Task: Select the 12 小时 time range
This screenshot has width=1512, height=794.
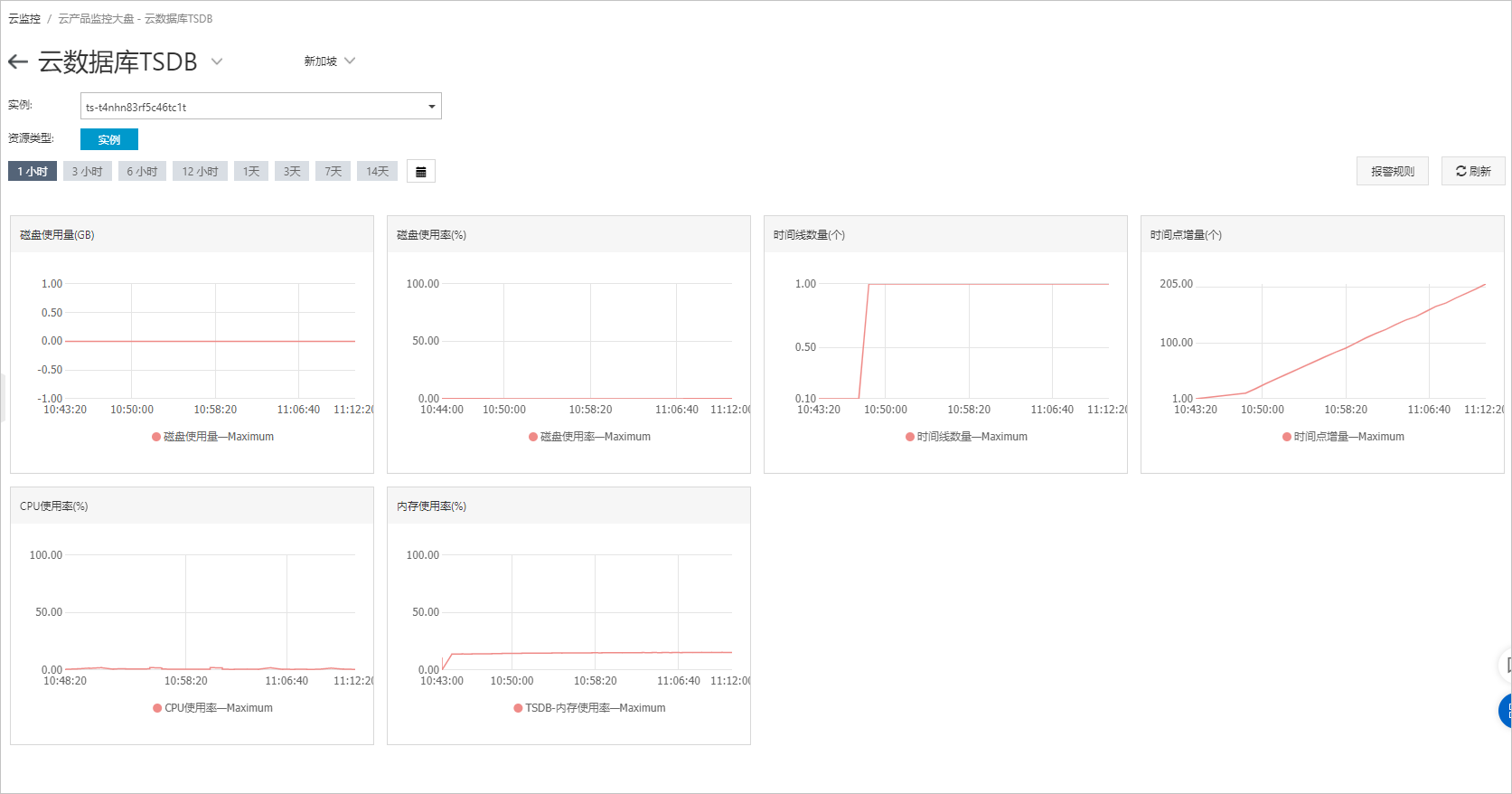Action: click(x=200, y=171)
